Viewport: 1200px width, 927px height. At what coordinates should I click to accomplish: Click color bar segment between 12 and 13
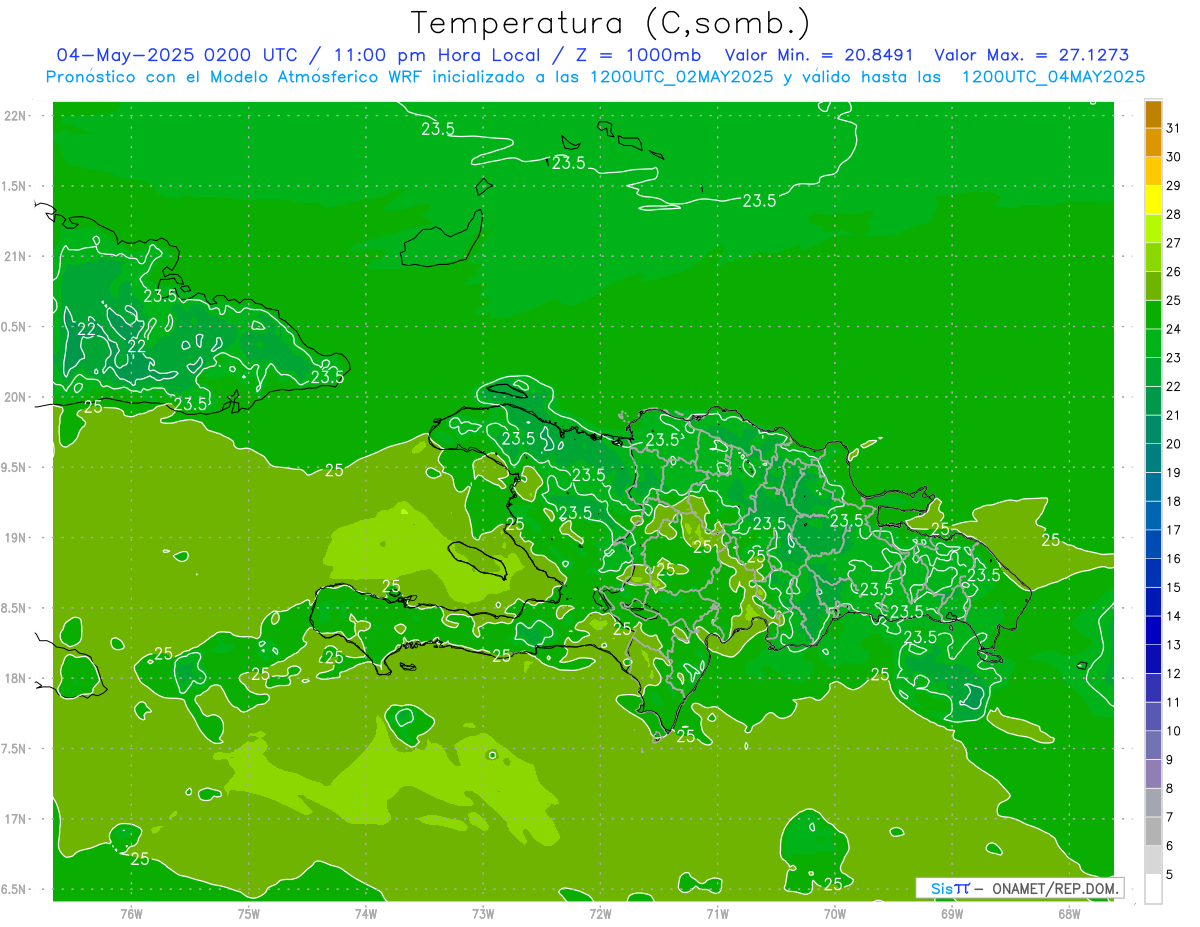click(x=1153, y=659)
